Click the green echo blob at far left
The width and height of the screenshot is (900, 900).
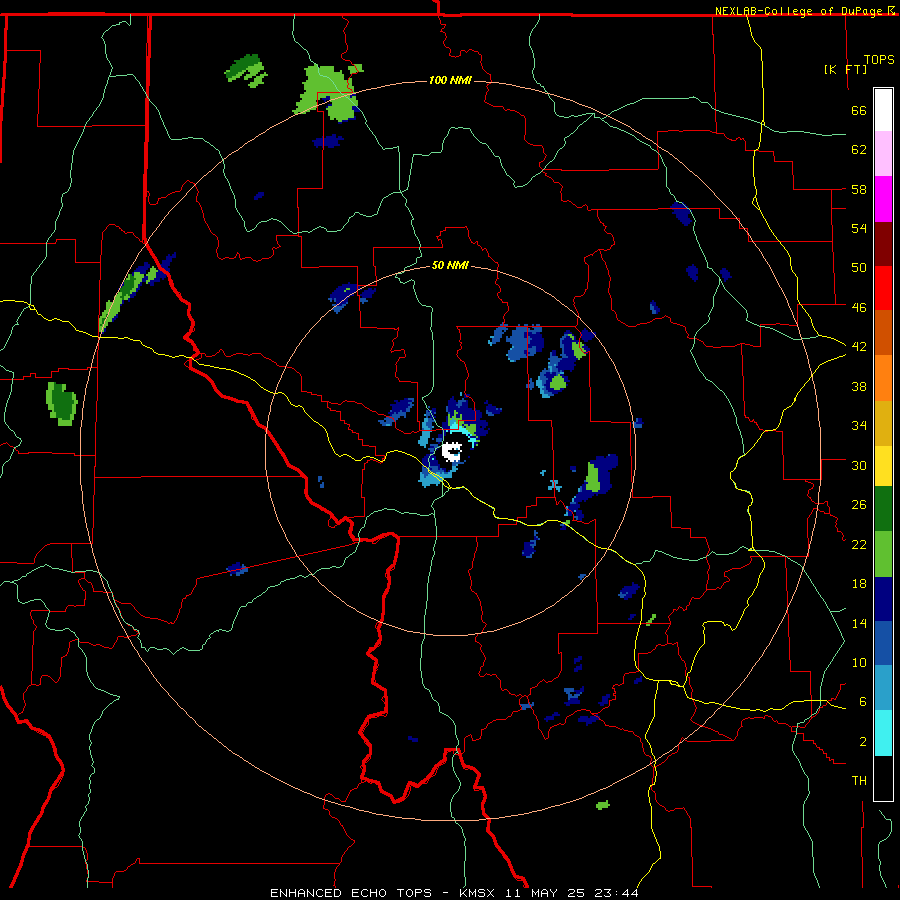[x=61, y=404]
